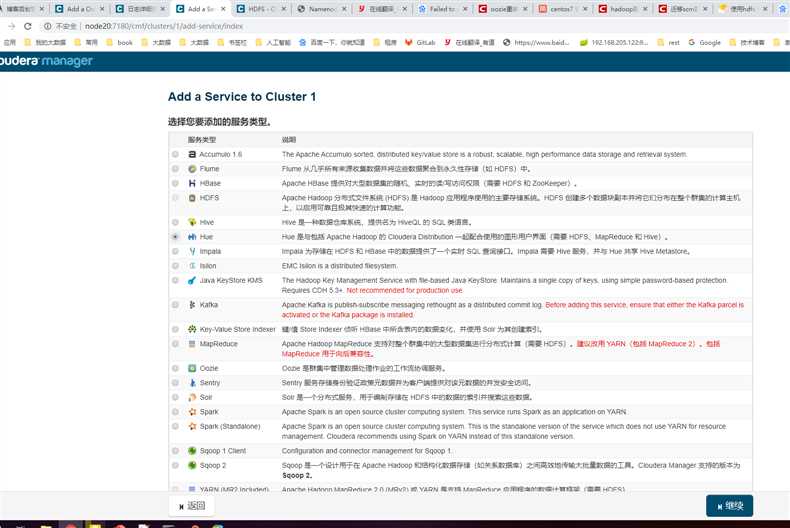790x528 pixels.
Task: Click the Key-Value Store Indexer icon
Action: coord(192,329)
